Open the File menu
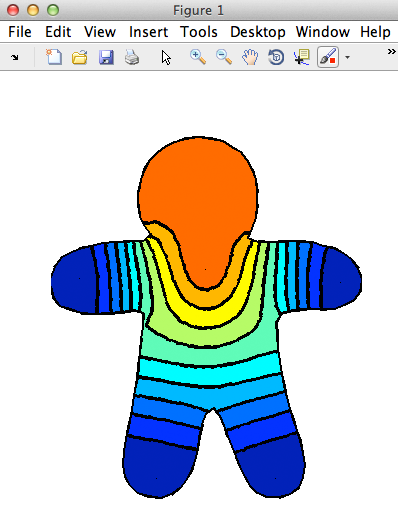 [20, 32]
